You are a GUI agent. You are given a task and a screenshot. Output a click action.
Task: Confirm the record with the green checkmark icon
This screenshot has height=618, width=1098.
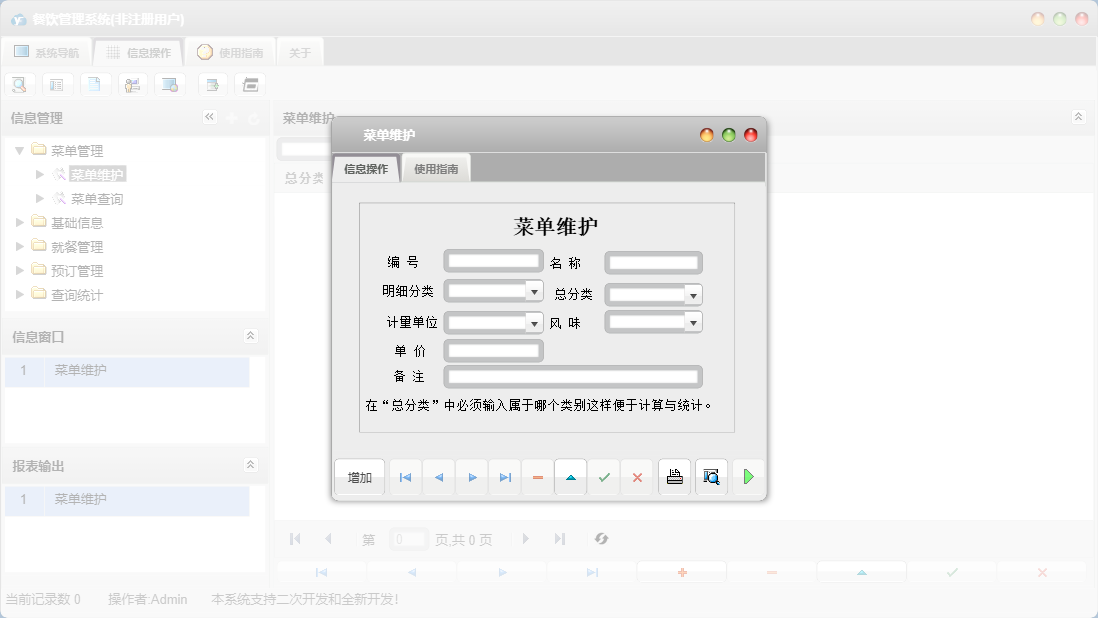pos(604,477)
